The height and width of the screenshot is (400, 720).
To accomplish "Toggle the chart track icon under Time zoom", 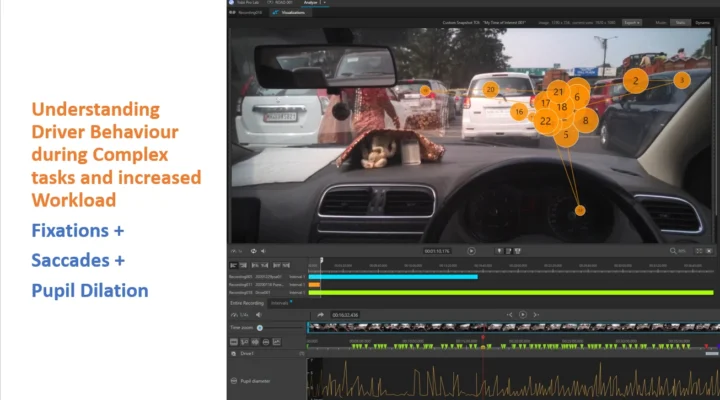I will coord(276,342).
